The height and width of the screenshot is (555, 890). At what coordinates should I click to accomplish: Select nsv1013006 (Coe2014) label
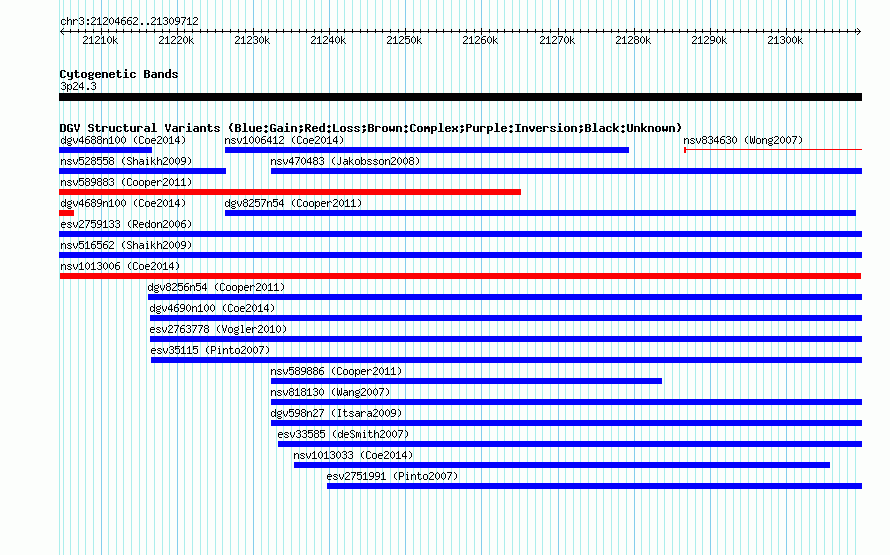tap(120, 266)
